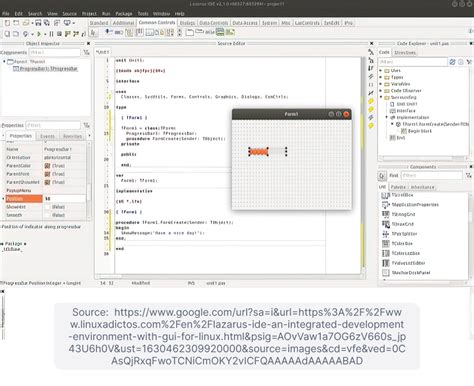Screen dimensions: 474x386
Task: Click the filter icon beside the Components filter
Action: coord(86,52)
